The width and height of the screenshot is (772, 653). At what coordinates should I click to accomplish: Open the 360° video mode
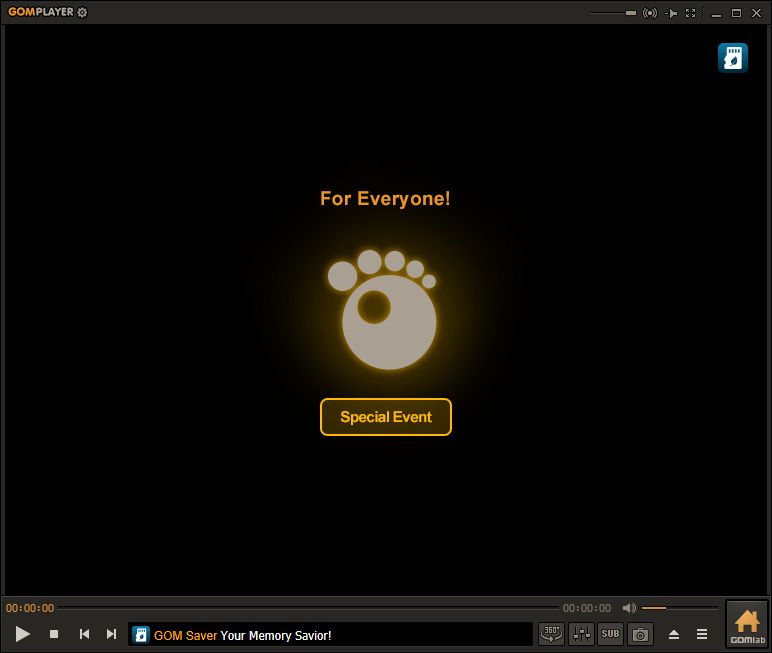551,634
